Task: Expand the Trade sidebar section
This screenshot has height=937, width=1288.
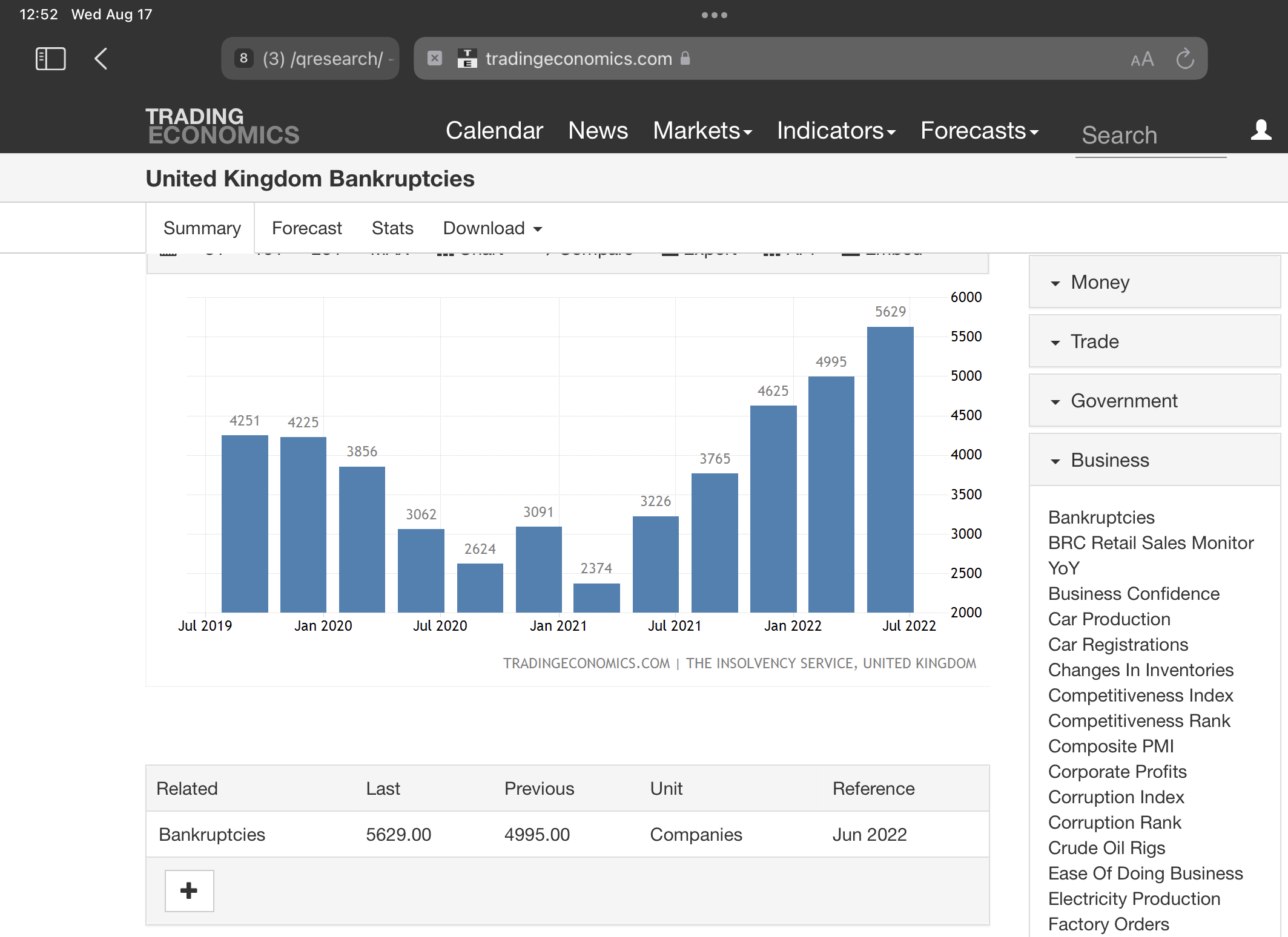Action: tap(1154, 341)
